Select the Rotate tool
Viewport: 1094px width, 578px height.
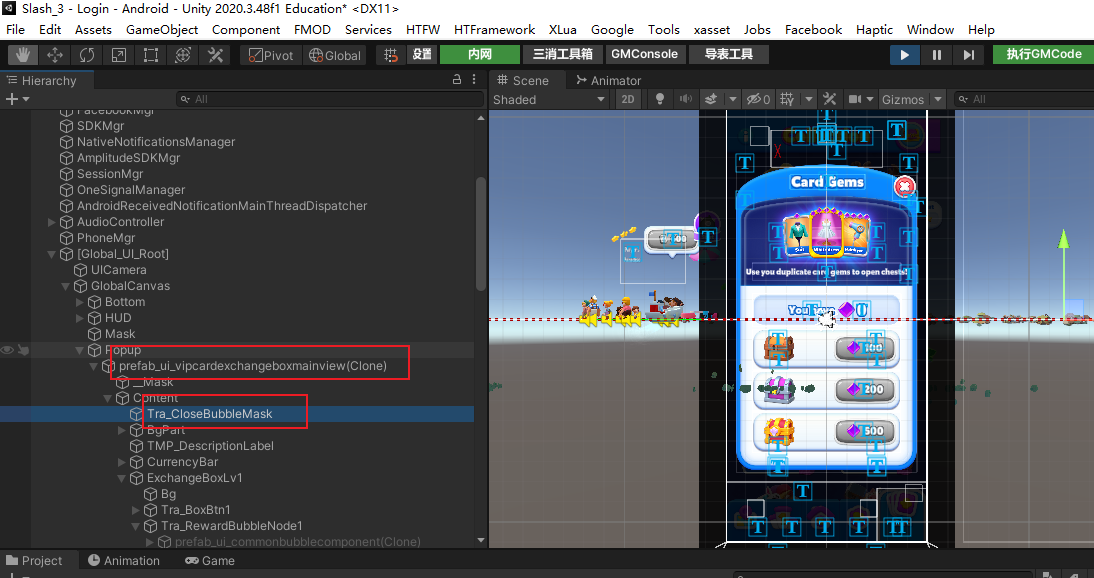(x=87, y=54)
